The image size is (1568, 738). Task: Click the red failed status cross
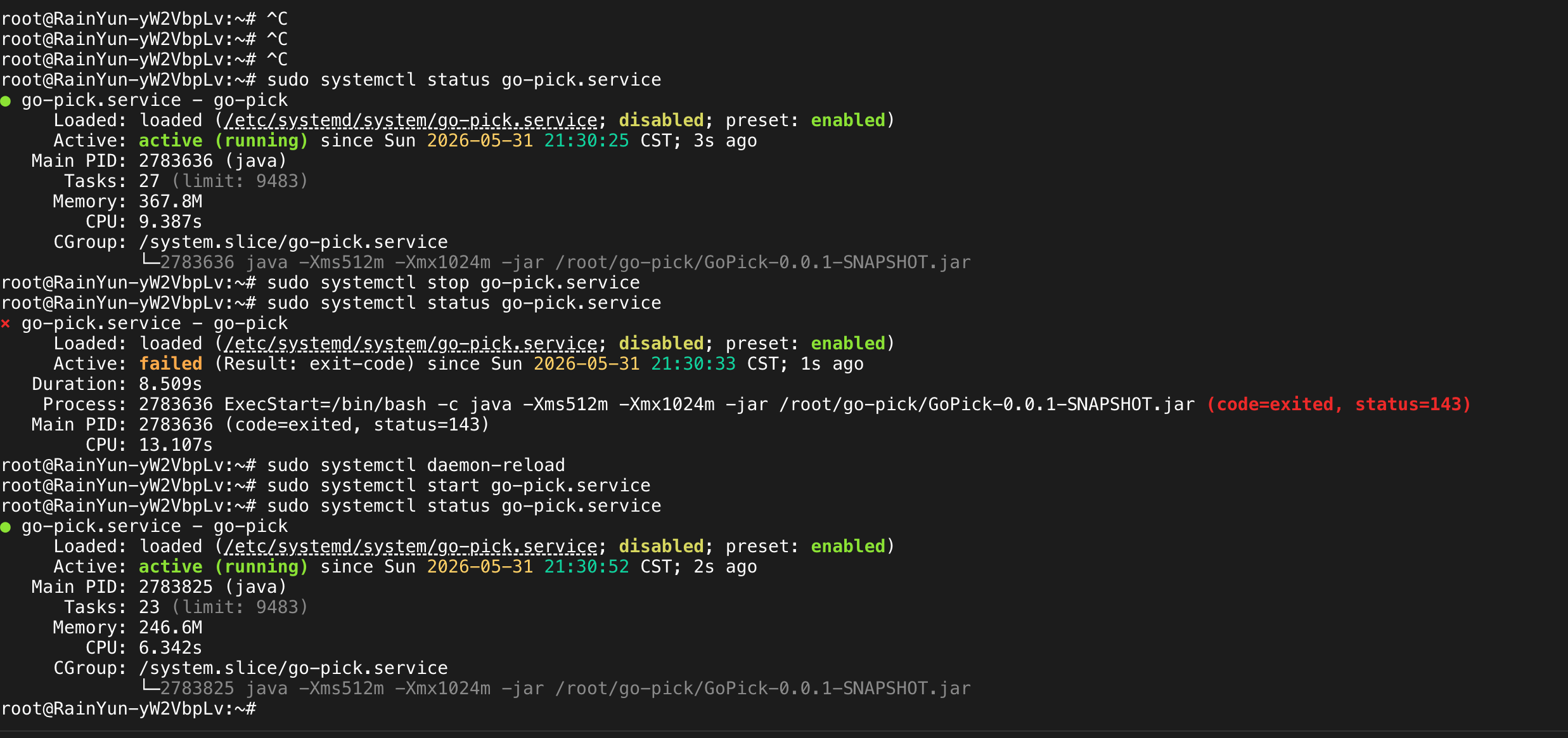pyautogui.click(x=6, y=324)
